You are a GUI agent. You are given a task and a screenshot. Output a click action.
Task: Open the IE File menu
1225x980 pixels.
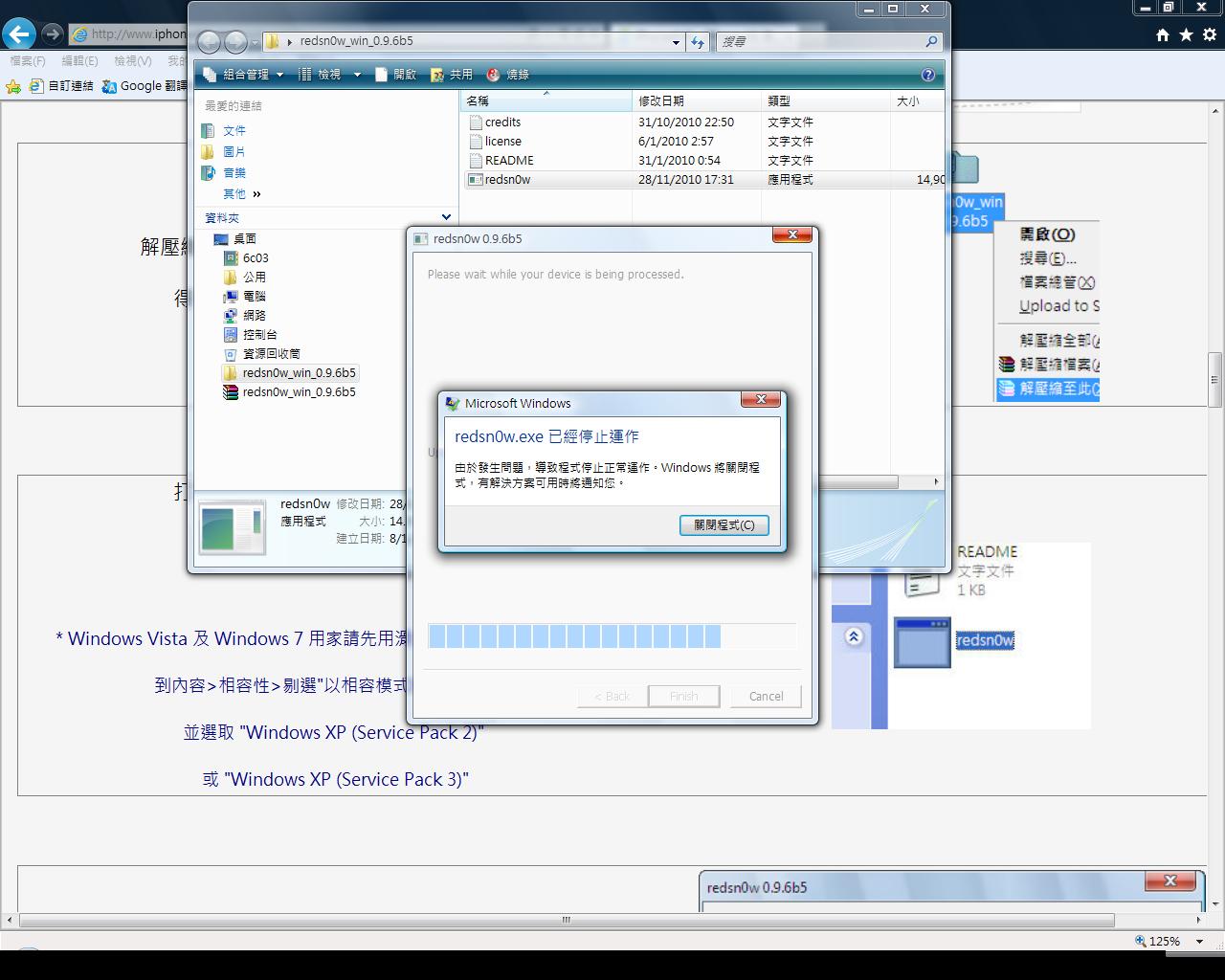click(27, 60)
